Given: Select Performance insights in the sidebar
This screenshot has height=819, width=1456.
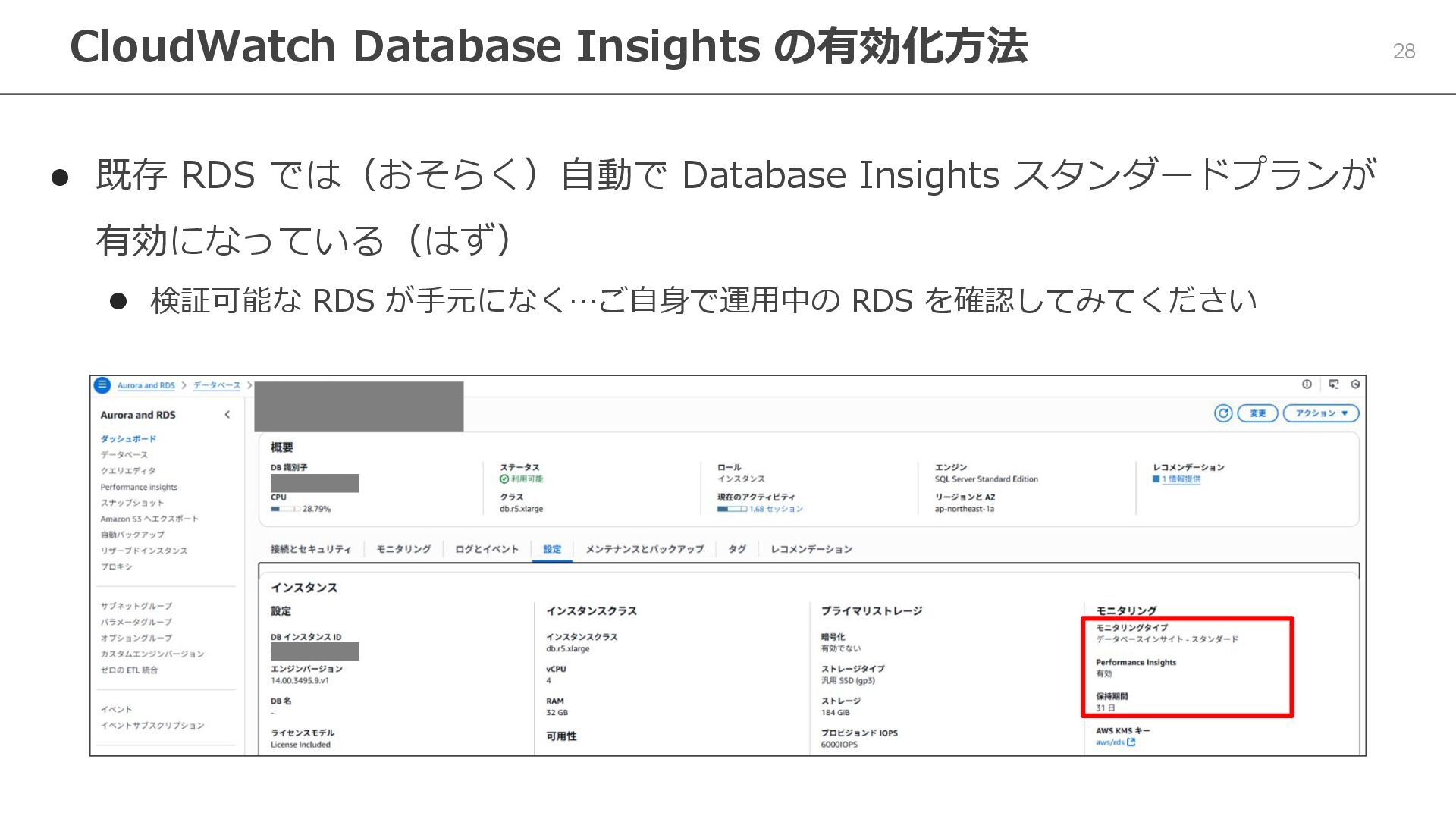Looking at the screenshot, I should click(139, 487).
